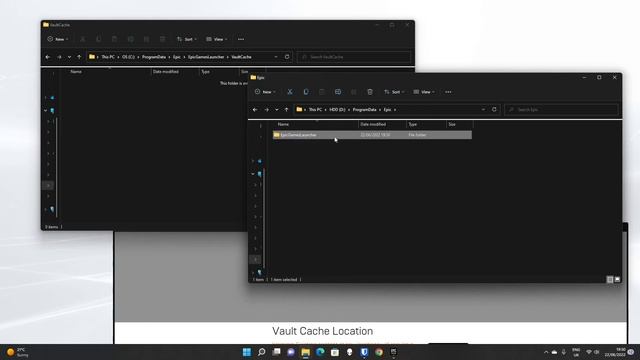Go forward in the Epic window
The width and height of the screenshot is (640, 360).
pos(267,109)
